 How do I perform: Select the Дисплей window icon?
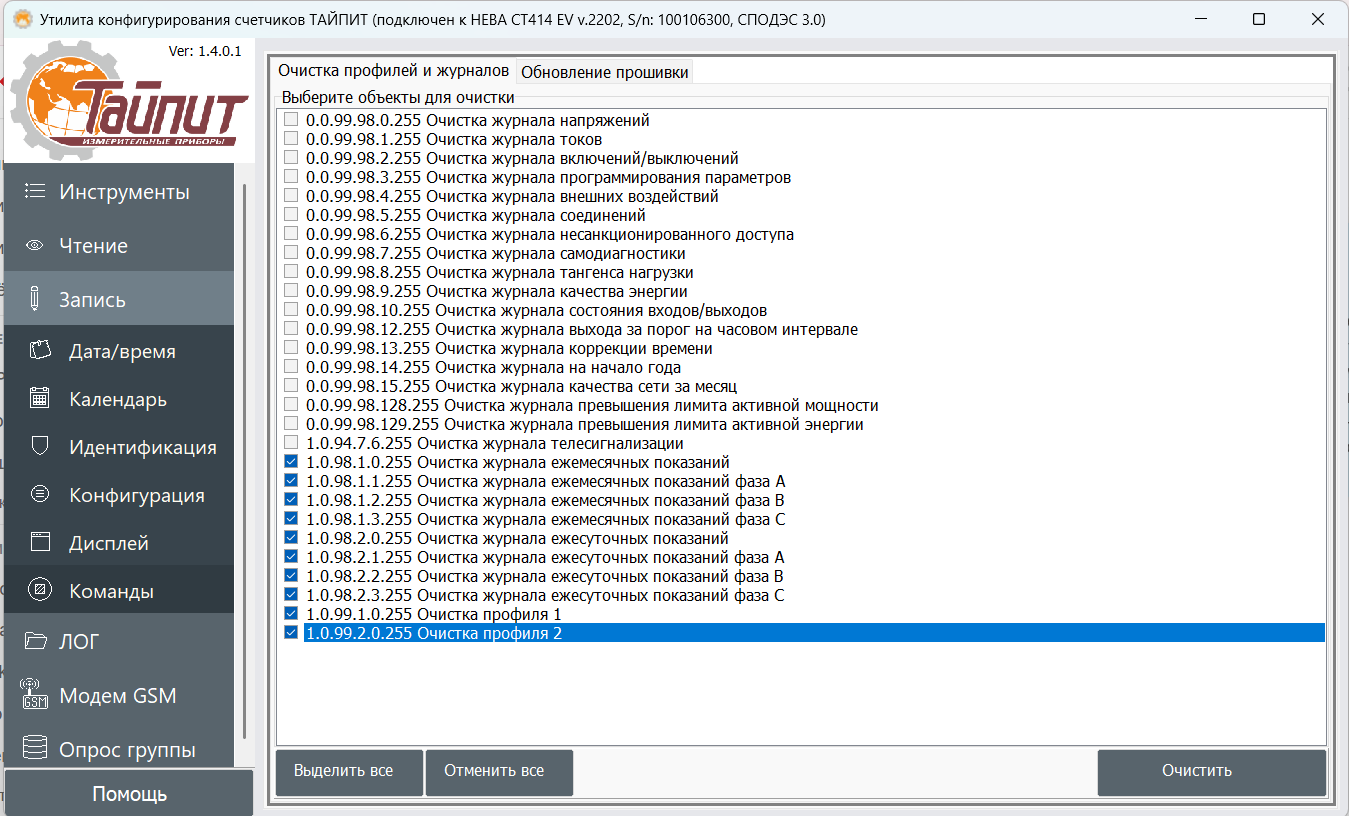pos(40,543)
